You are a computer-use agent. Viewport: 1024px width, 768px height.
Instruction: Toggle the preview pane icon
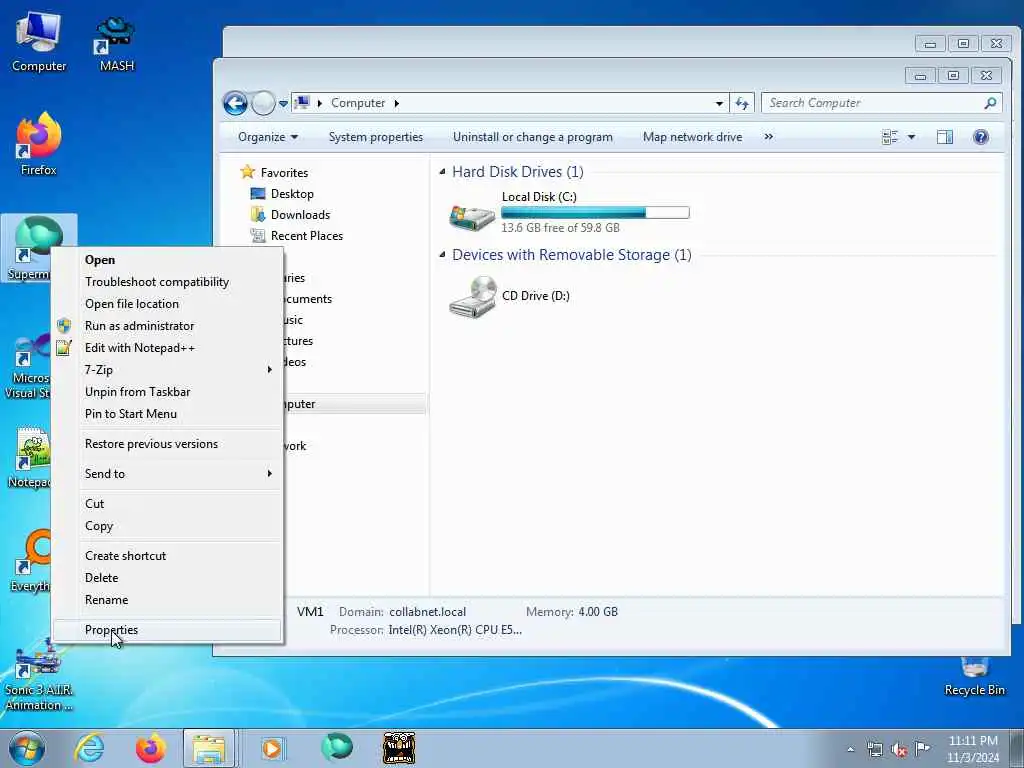pyautogui.click(x=944, y=137)
